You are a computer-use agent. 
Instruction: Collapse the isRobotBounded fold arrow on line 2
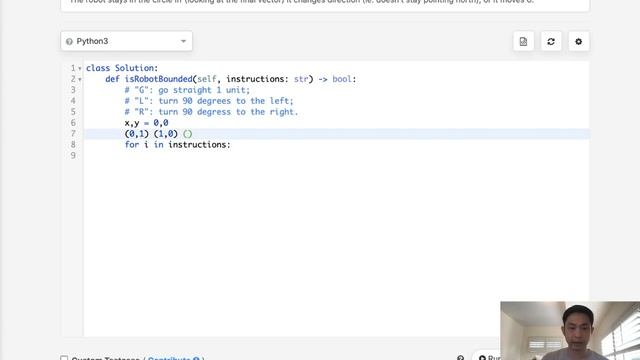(80, 80)
